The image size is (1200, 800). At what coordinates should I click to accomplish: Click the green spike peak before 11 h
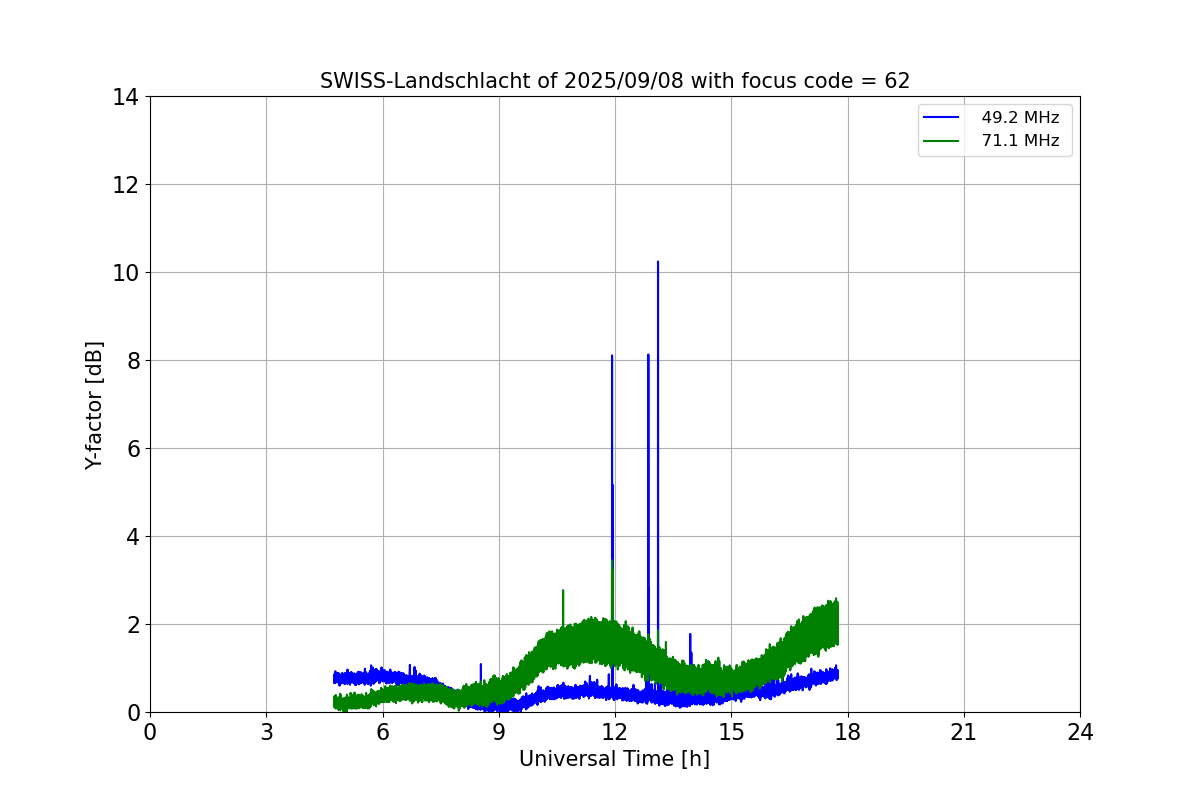click(563, 590)
